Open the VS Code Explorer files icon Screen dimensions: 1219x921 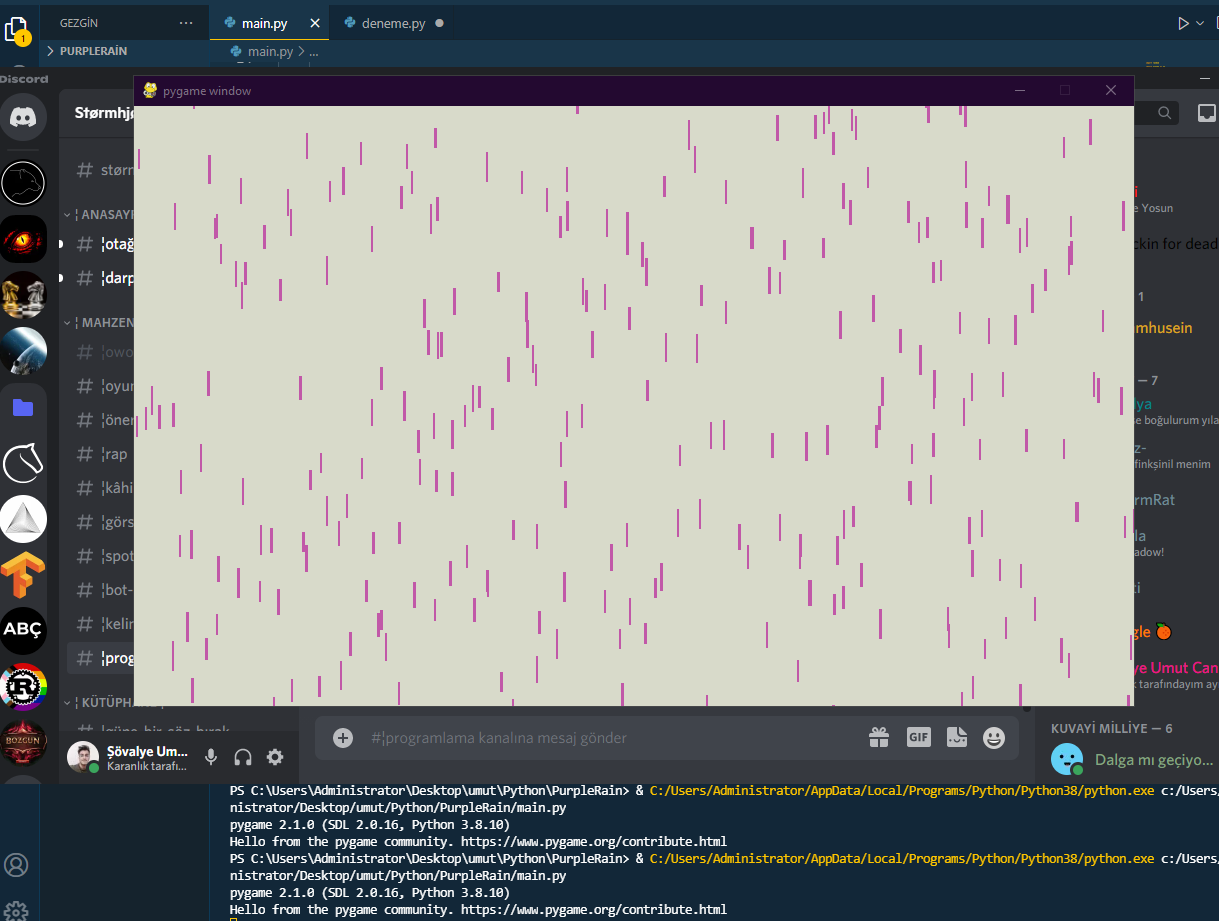[15, 27]
